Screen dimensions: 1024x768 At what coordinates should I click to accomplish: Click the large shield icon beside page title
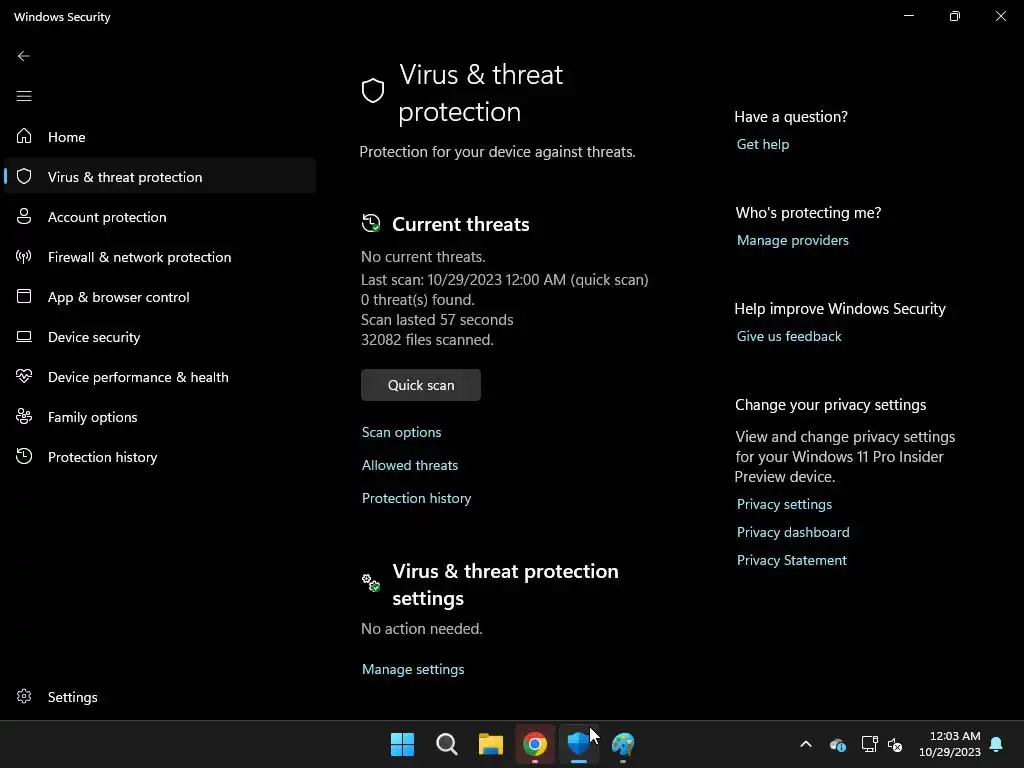[373, 91]
